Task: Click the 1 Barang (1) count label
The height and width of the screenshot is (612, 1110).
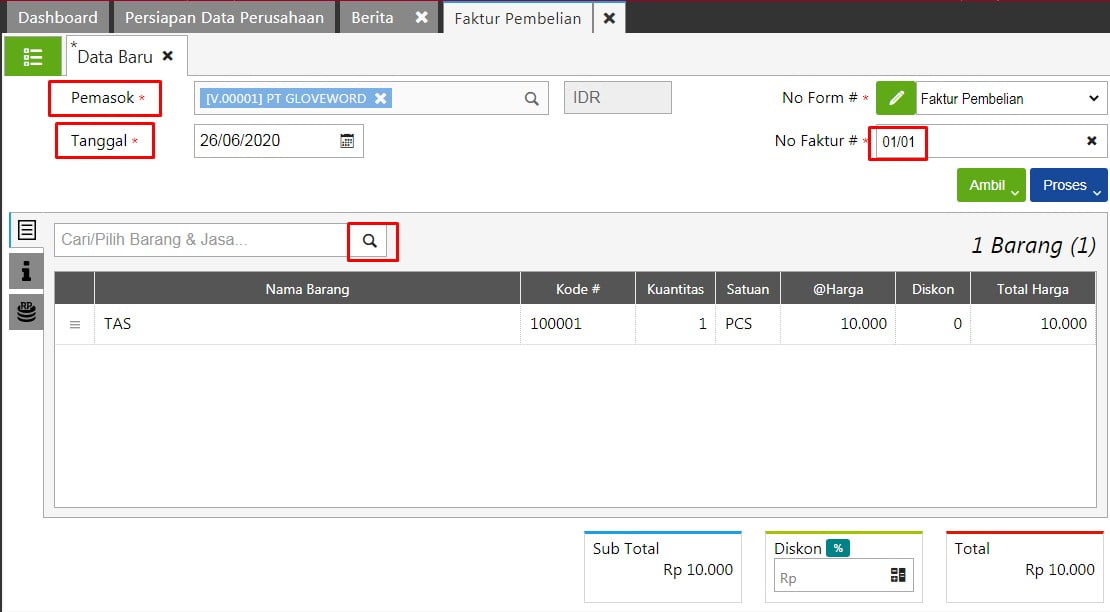Action: (x=1034, y=246)
